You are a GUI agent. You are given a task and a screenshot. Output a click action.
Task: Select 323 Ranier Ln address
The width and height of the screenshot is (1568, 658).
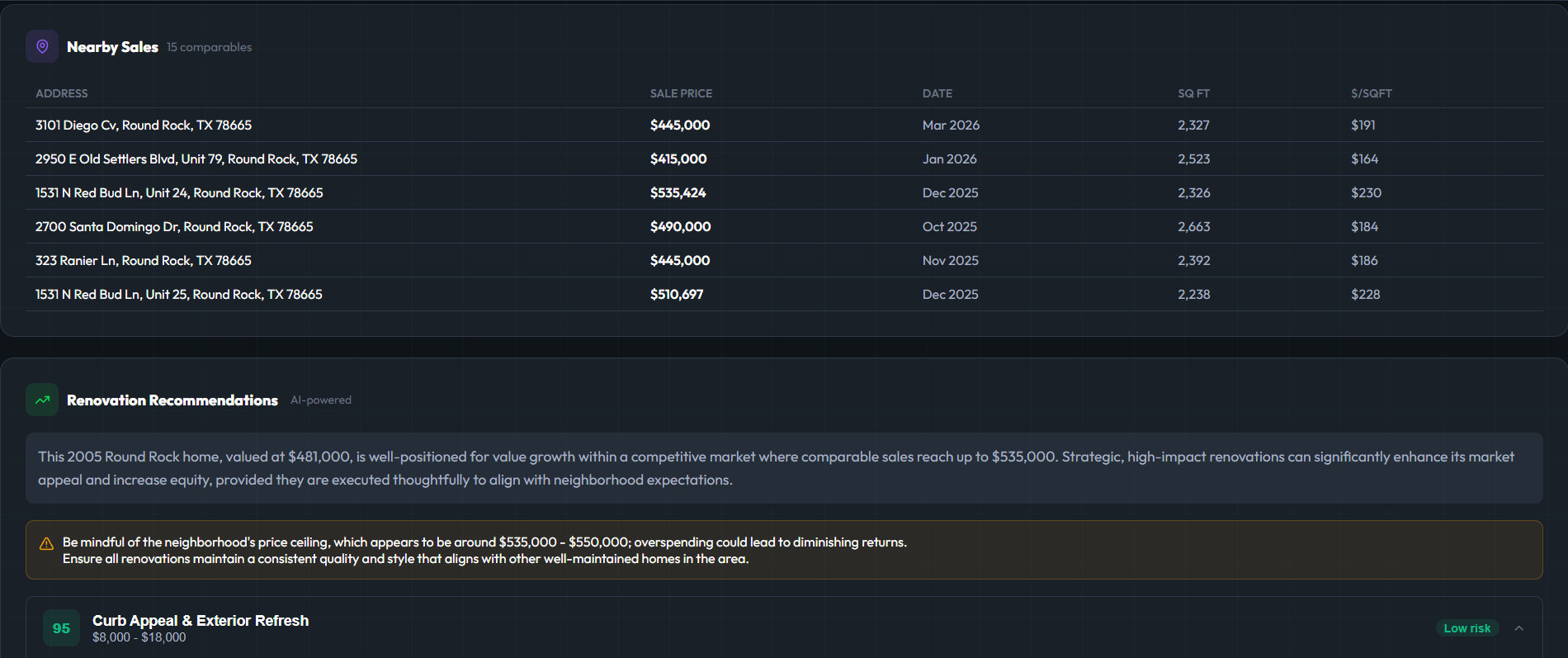pyautogui.click(x=144, y=260)
